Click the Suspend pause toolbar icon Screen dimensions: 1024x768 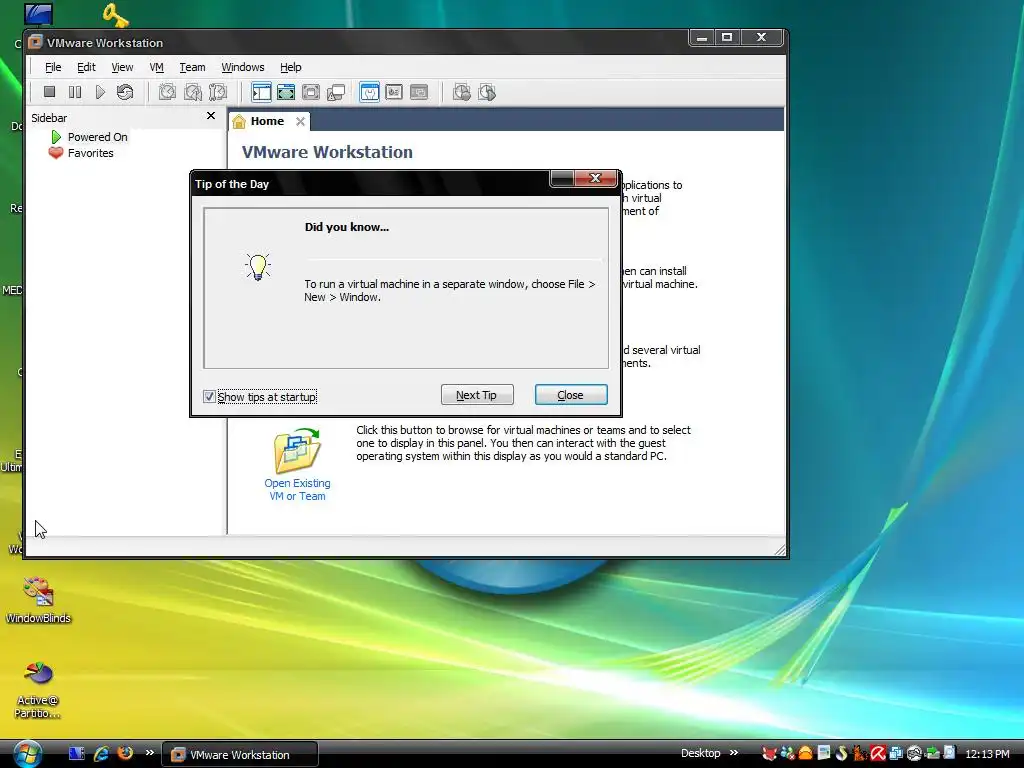point(74,92)
